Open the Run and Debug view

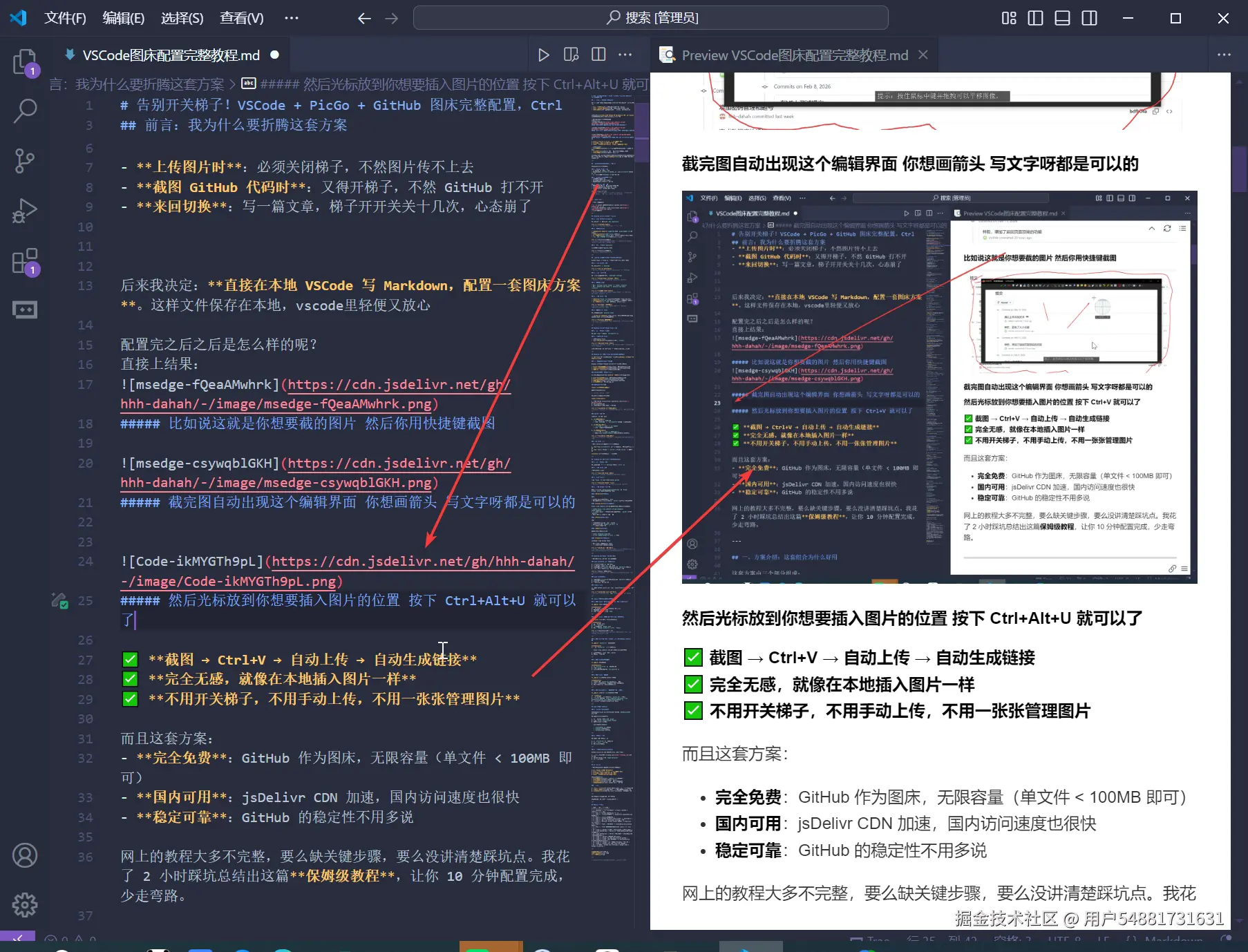25,210
